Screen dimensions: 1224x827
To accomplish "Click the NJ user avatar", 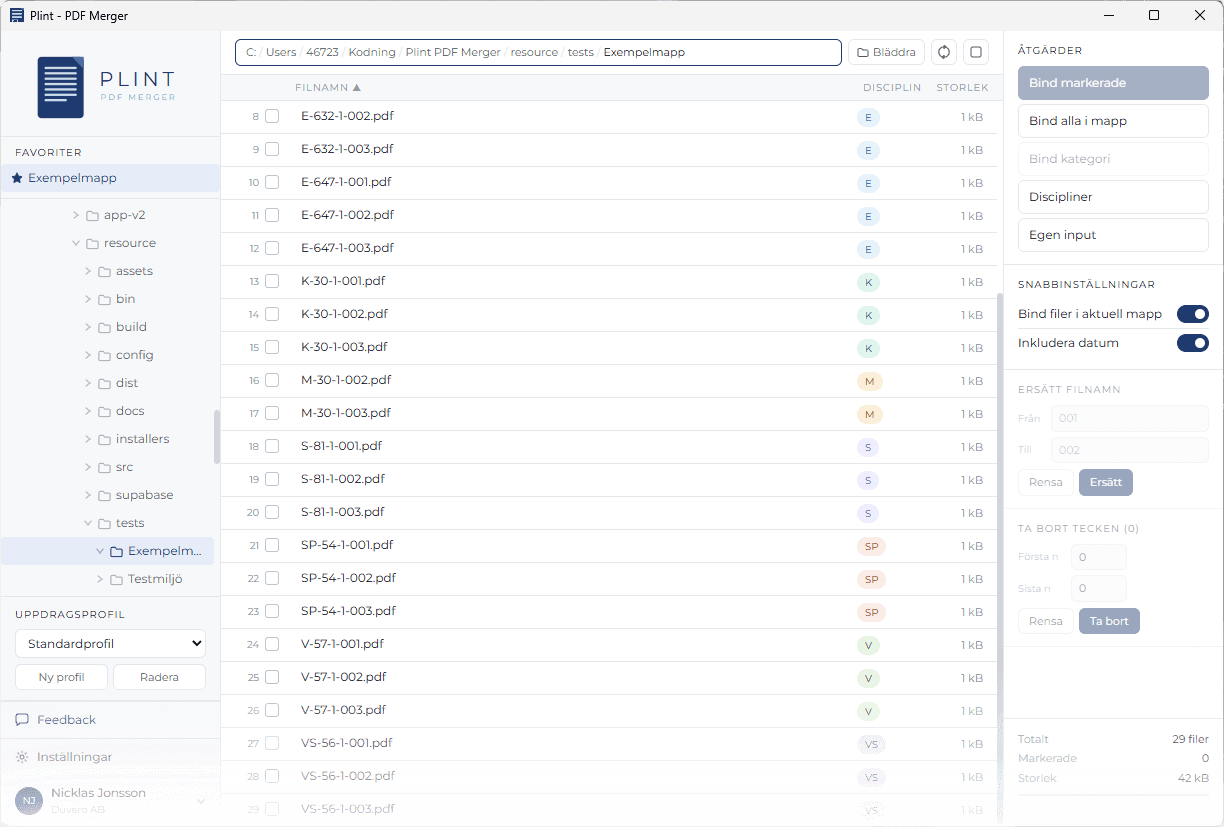I will pos(29,800).
